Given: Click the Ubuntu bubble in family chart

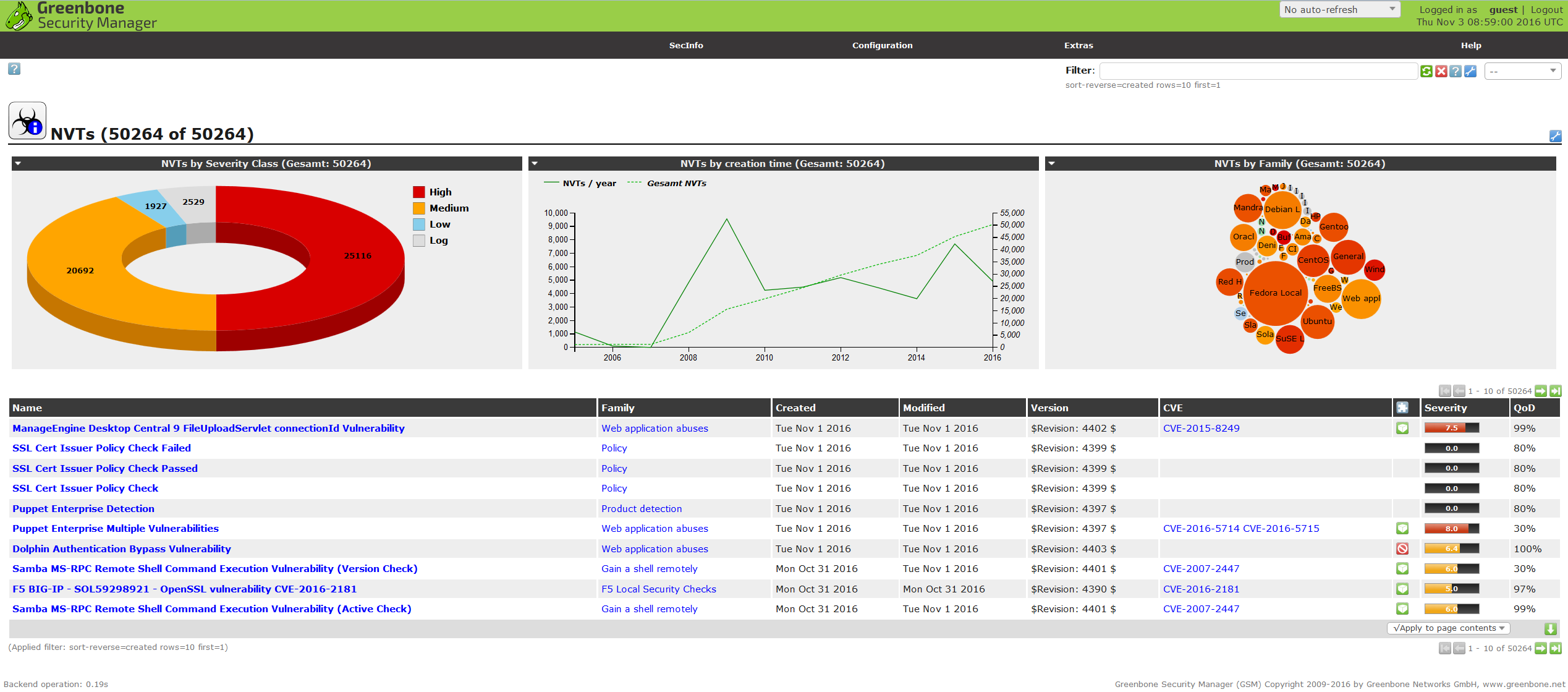Looking at the screenshot, I should 1317,322.
